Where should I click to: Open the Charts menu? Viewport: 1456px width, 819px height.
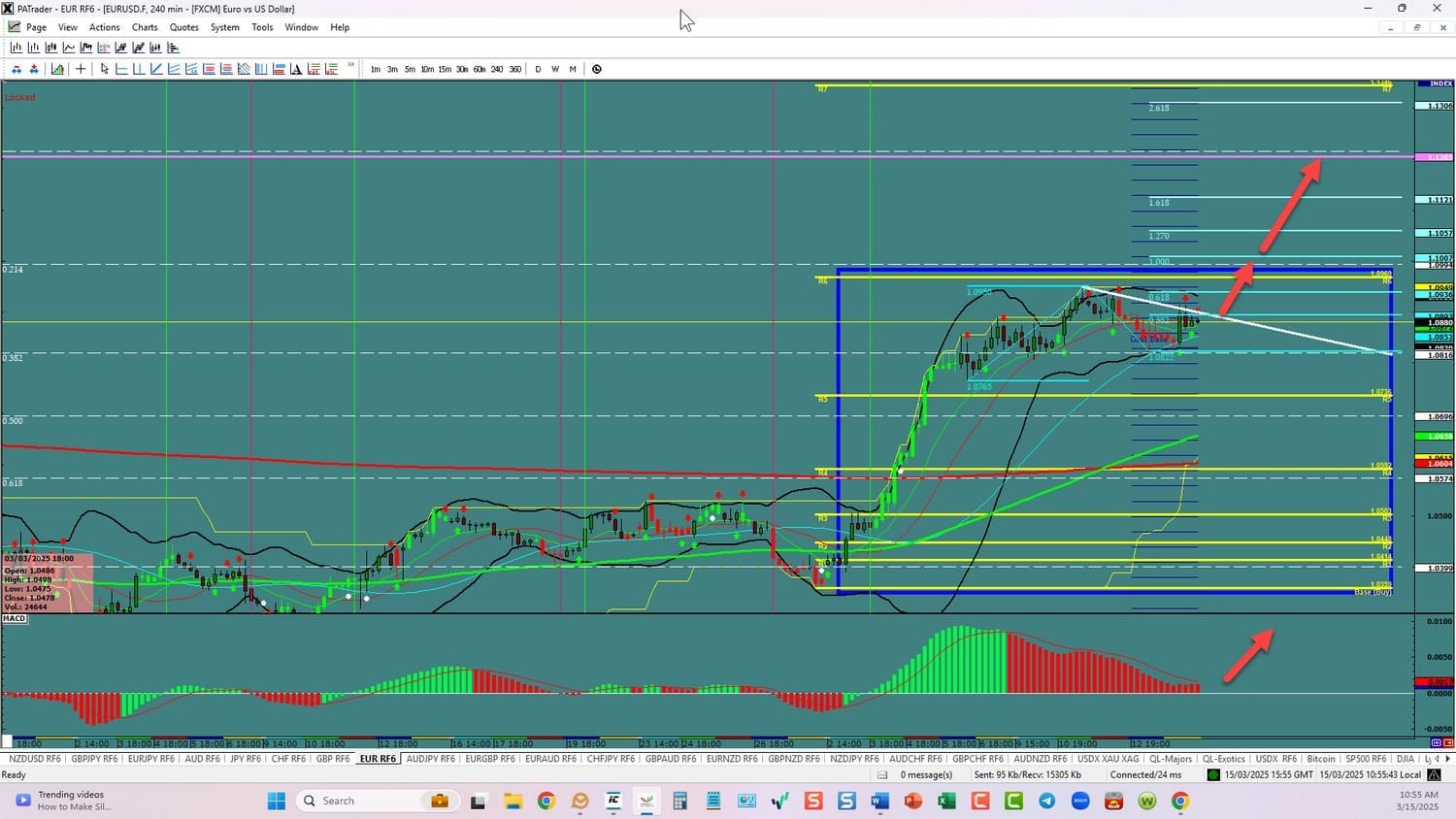145,27
